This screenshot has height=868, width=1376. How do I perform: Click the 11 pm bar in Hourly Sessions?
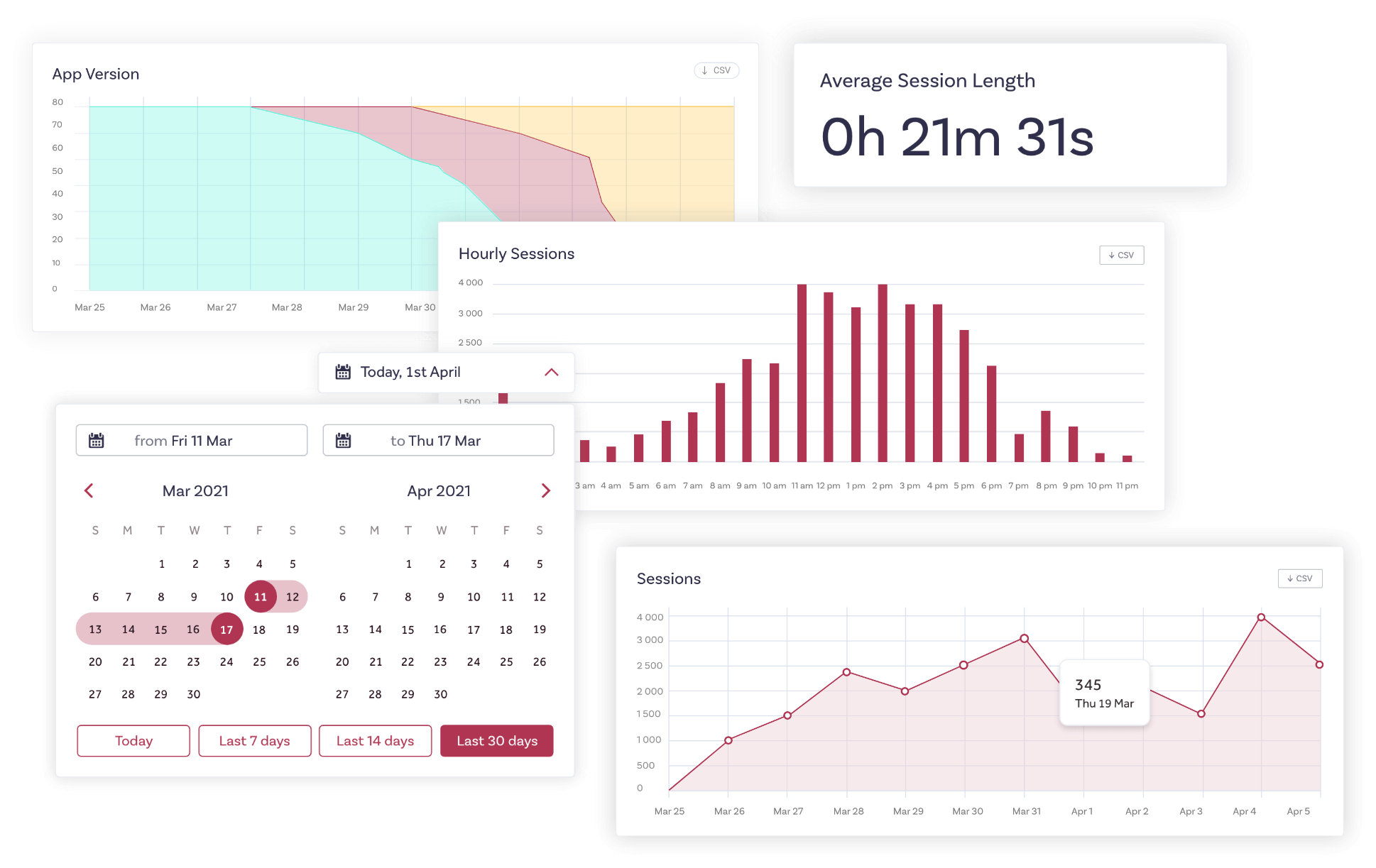1127,458
